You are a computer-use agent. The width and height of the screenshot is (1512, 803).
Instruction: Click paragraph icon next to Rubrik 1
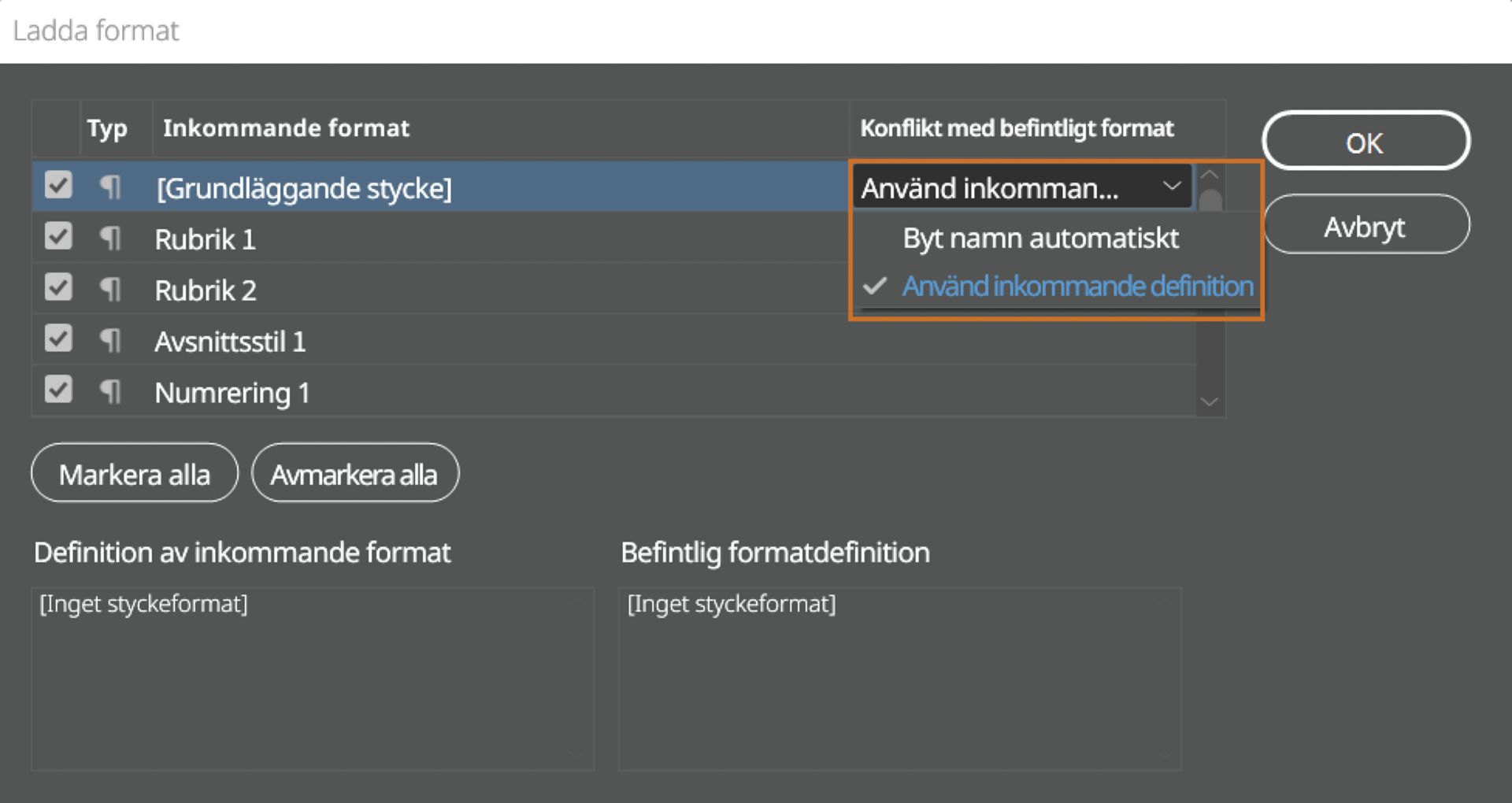tap(110, 239)
